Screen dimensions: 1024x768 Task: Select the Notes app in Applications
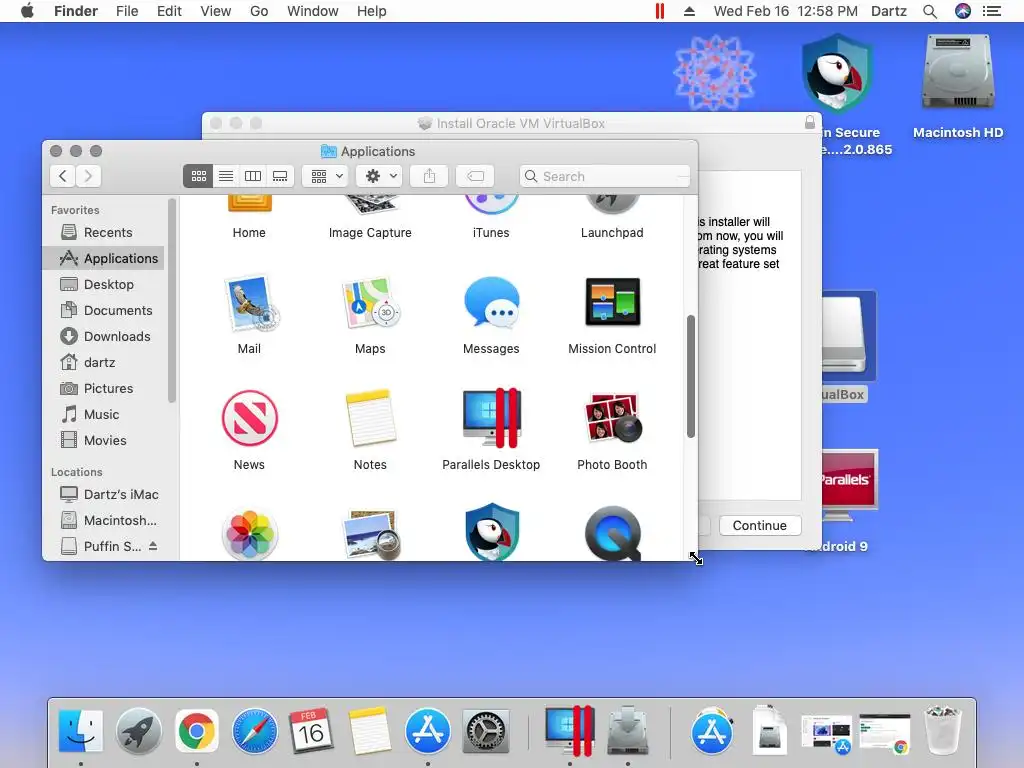370,418
